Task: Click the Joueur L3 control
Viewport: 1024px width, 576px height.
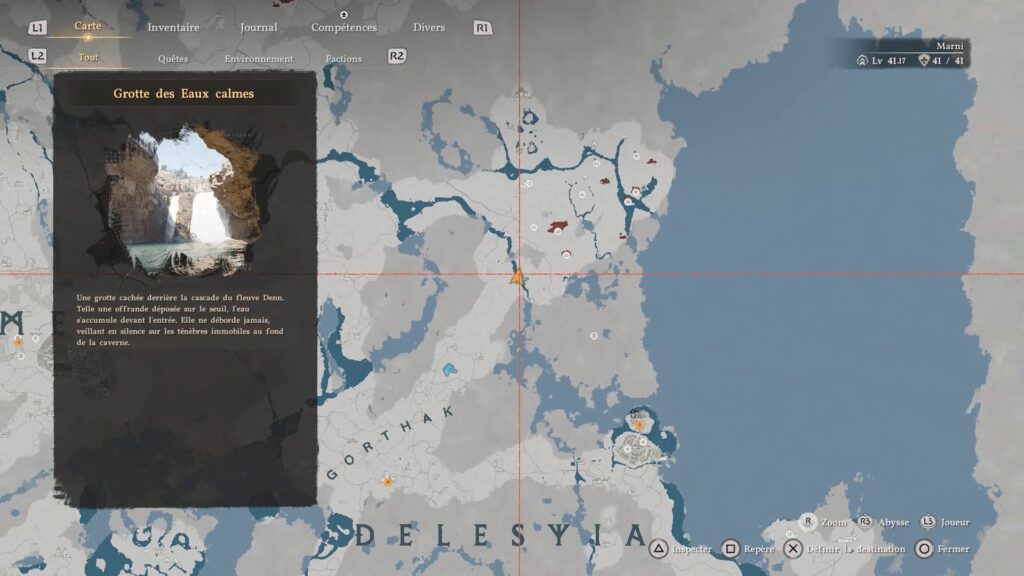Action: pos(945,522)
